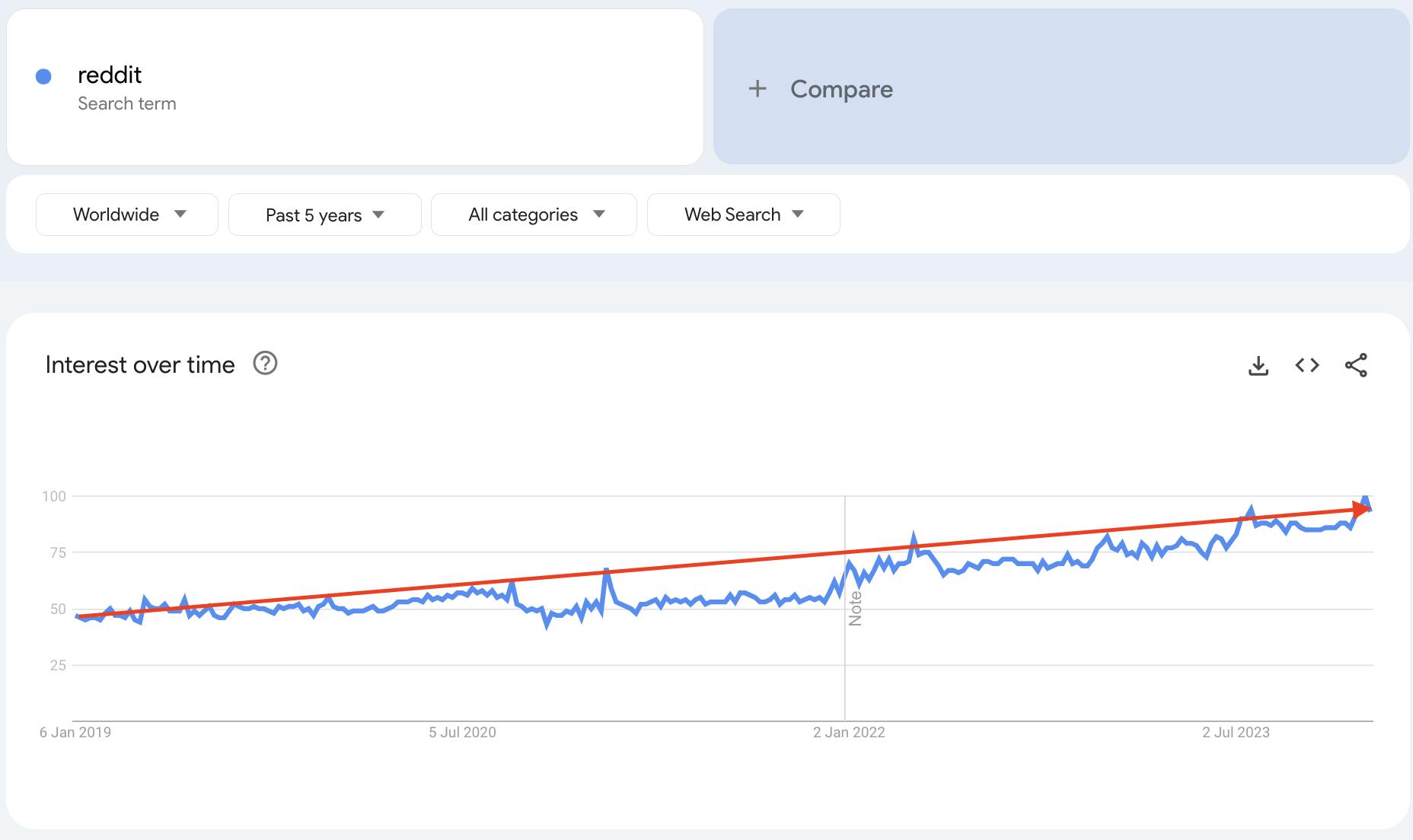Screen dimensions: 1413x840
Task: Click the reddit Search term label
Action: (127, 103)
